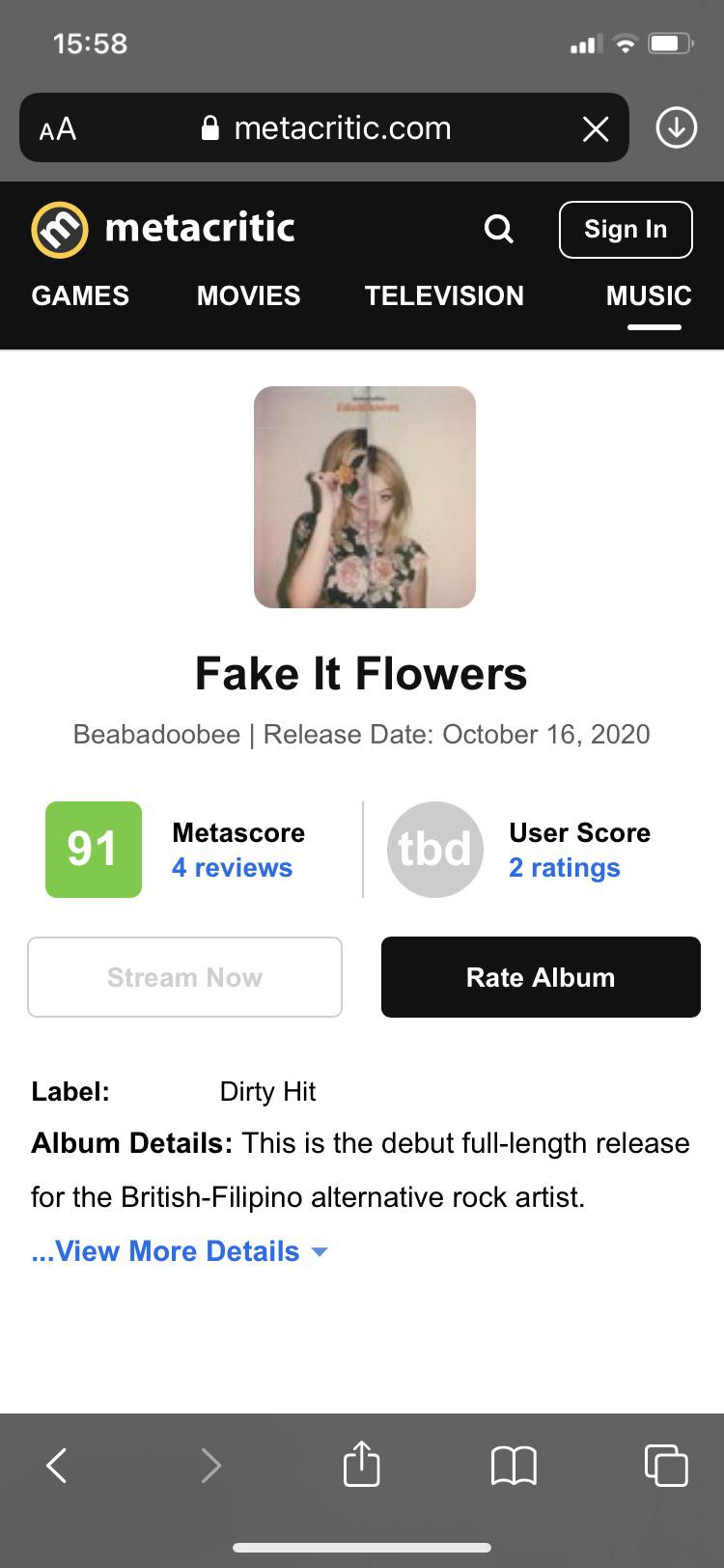724x1568 pixels.
Task: Tap the grayed forward navigation chevron
Action: pos(211,1464)
